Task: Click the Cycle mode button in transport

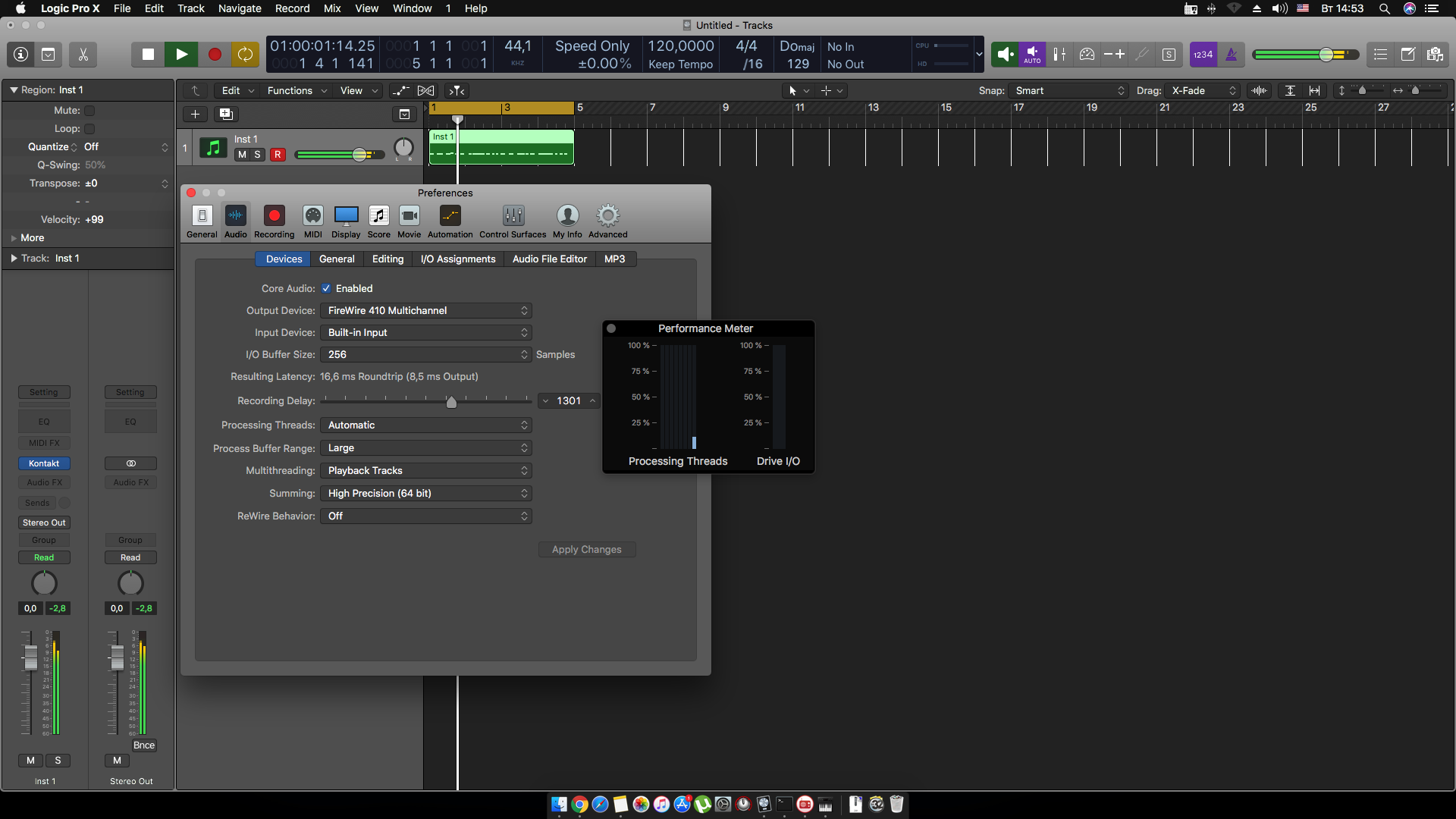Action: point(245,55)
